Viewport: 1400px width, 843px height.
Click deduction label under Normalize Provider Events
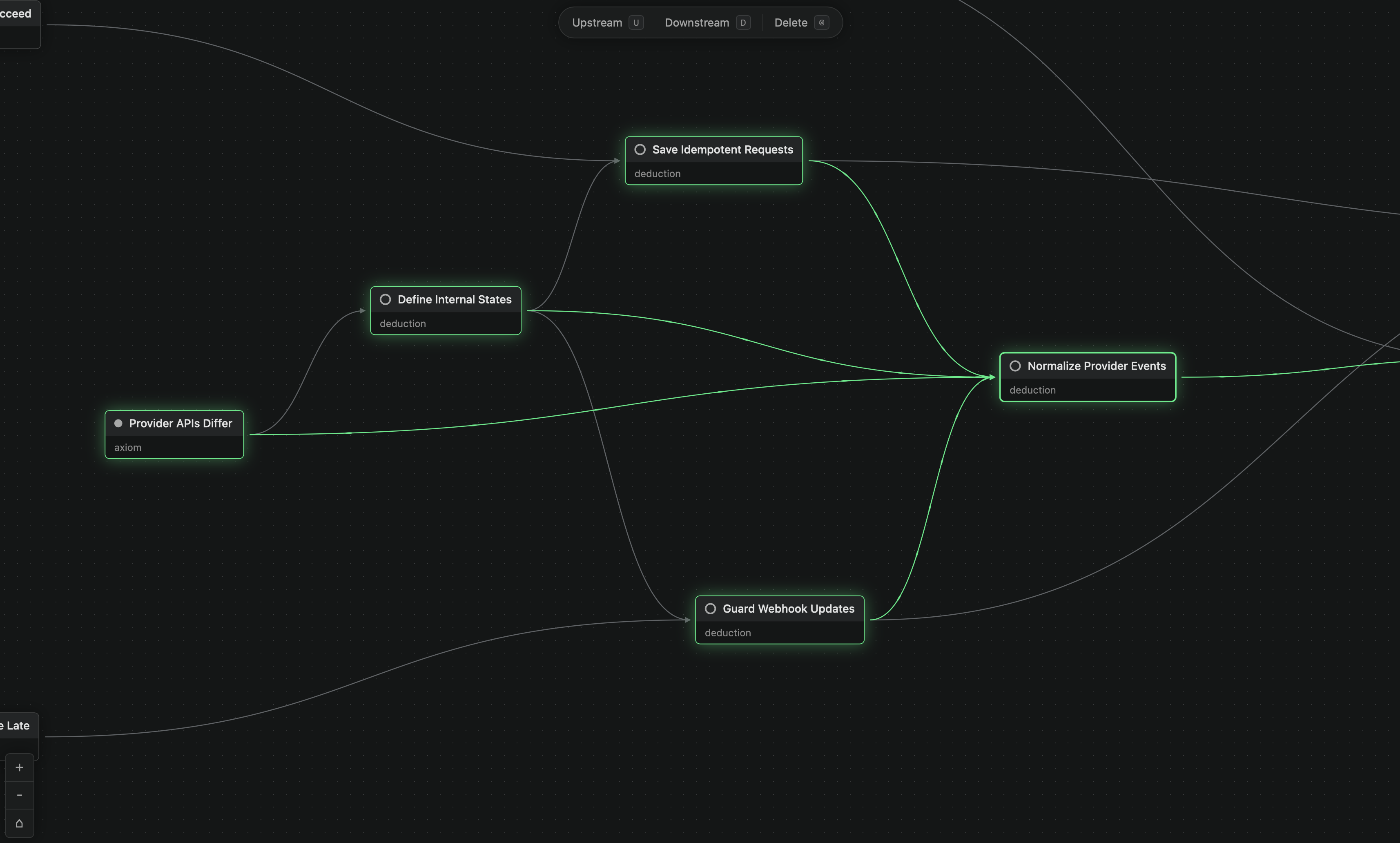pyautogui.click(x=1032, y=390)
